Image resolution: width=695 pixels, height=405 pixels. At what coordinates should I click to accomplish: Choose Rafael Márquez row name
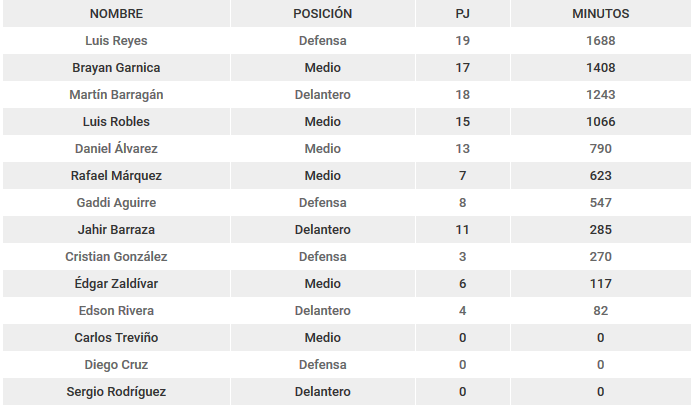coord(116,175)
